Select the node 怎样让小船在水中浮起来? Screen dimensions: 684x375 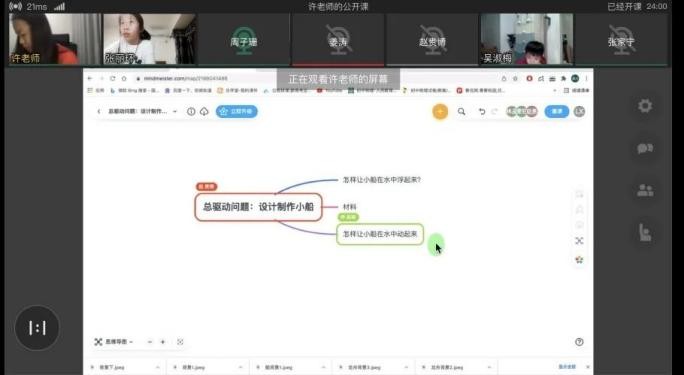[382, 180]
